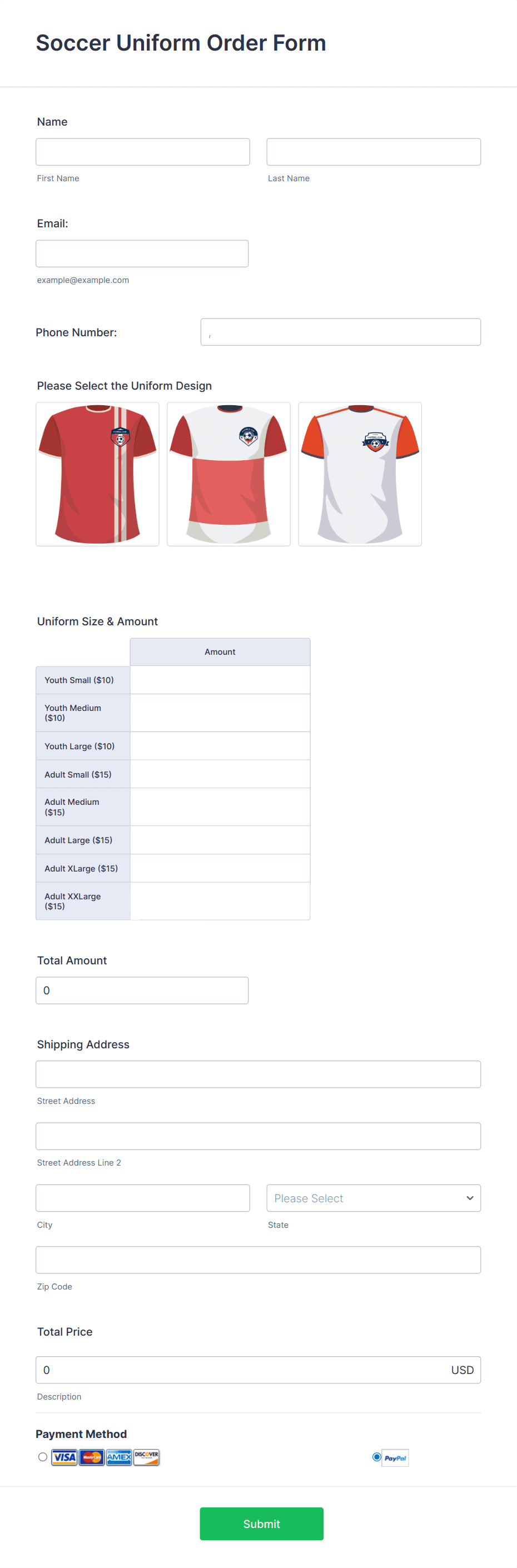The image size is (517, 1568).
Task: Click the Youth Small amount cell
Action: point(220,680)
